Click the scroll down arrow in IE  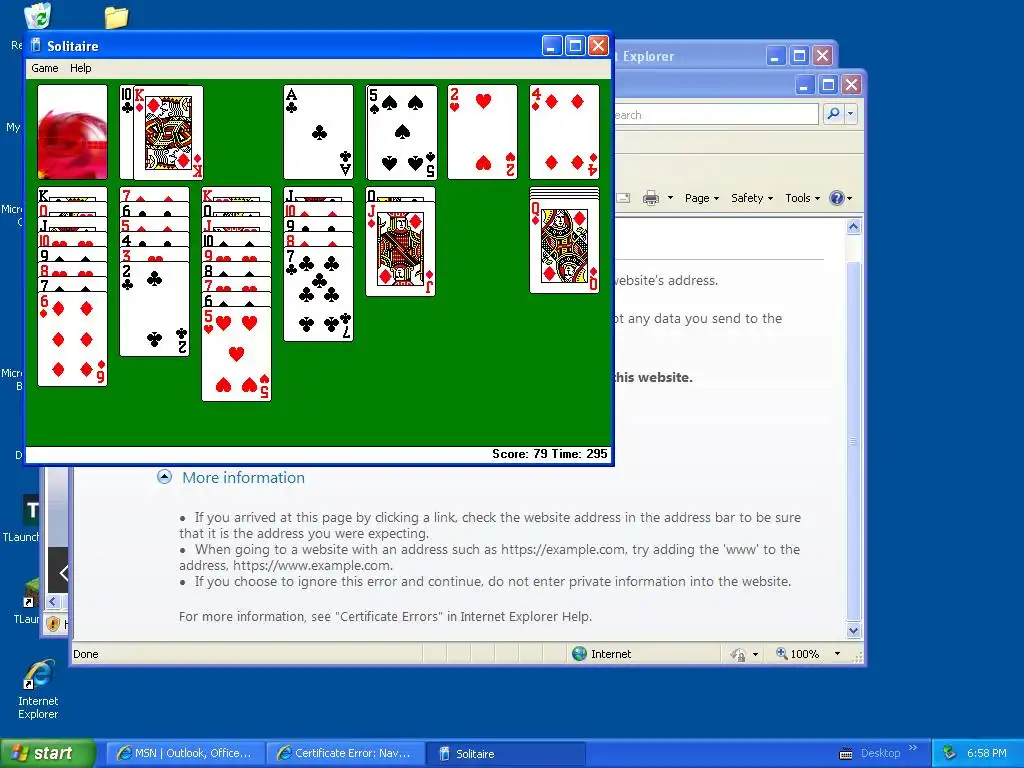(x=854, y=631)
